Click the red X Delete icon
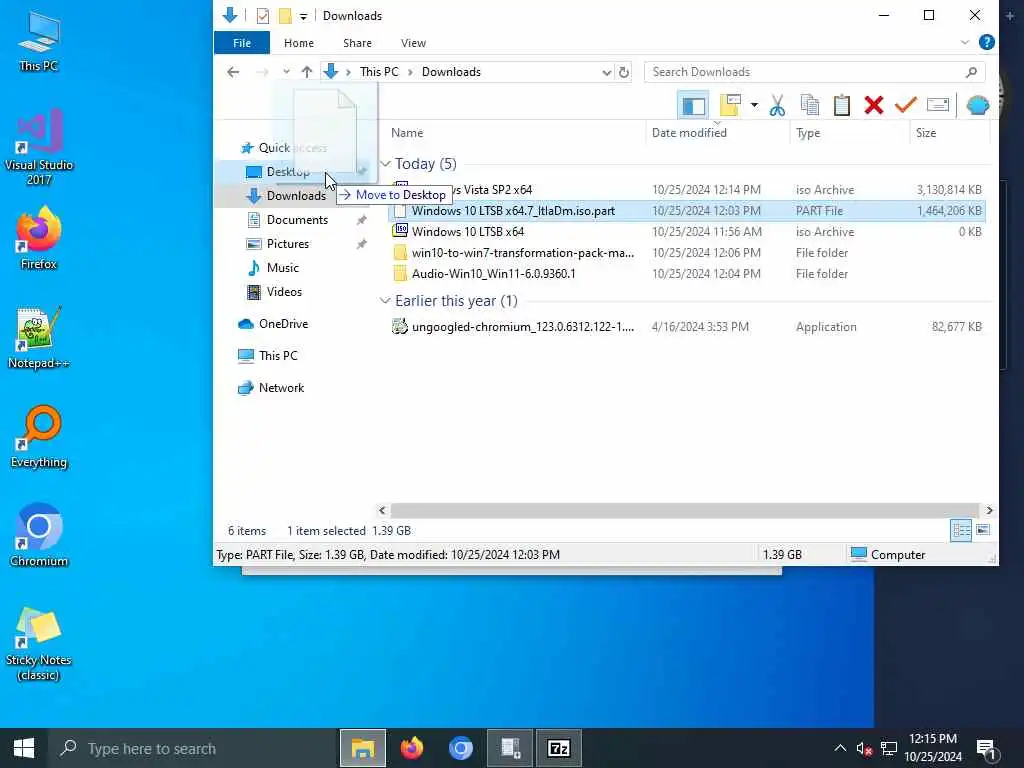1024x768 pixels. [x=874, y=105]
